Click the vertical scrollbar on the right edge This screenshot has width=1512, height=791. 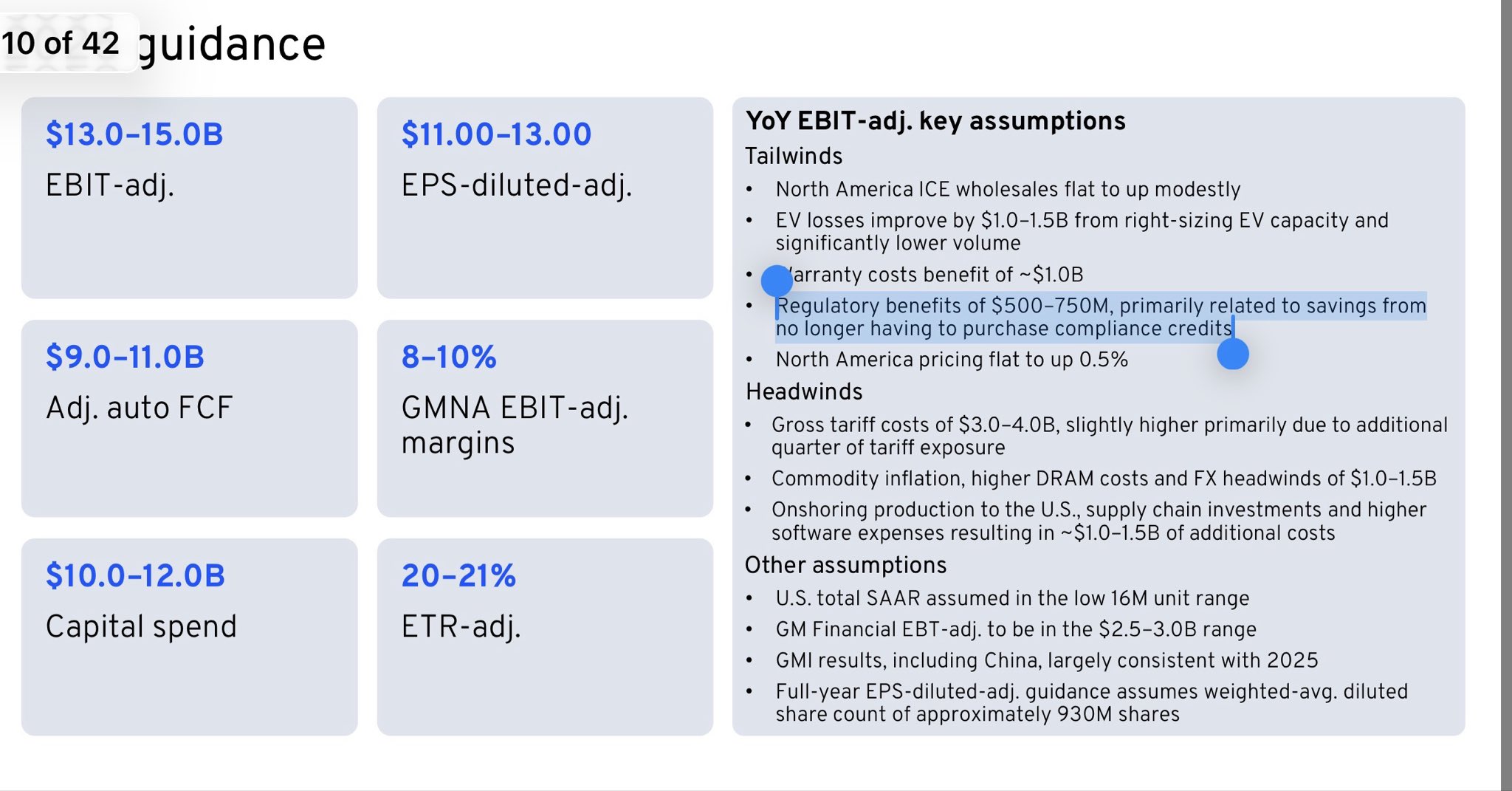[x=1506, y=395]
